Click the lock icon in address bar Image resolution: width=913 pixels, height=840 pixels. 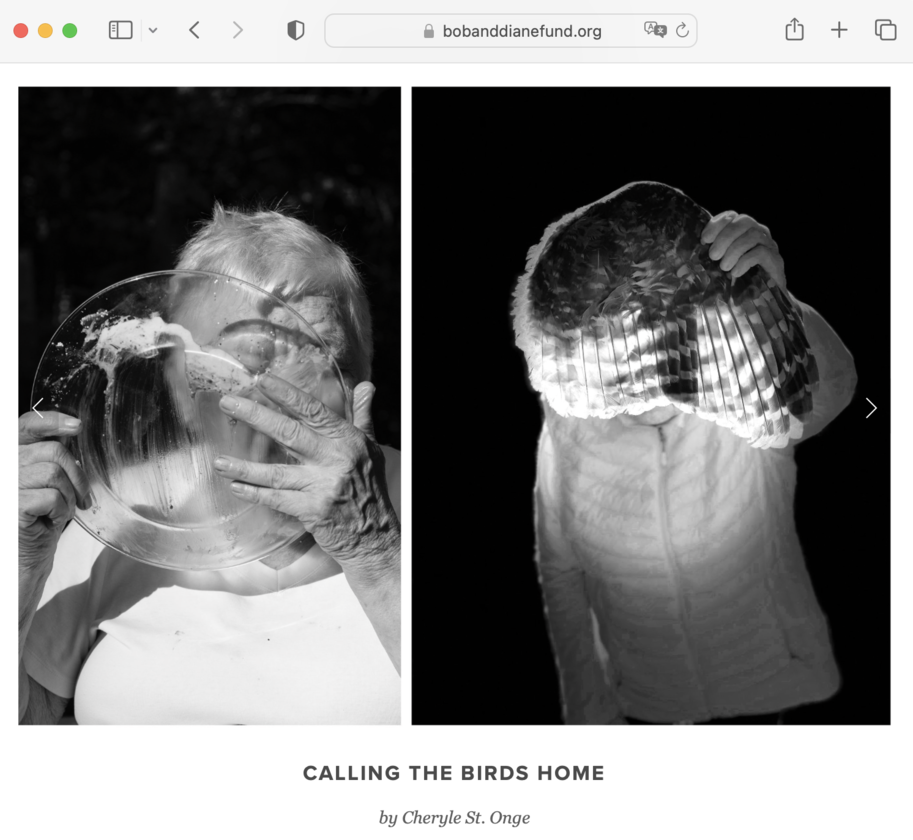(x=429, y=31)
